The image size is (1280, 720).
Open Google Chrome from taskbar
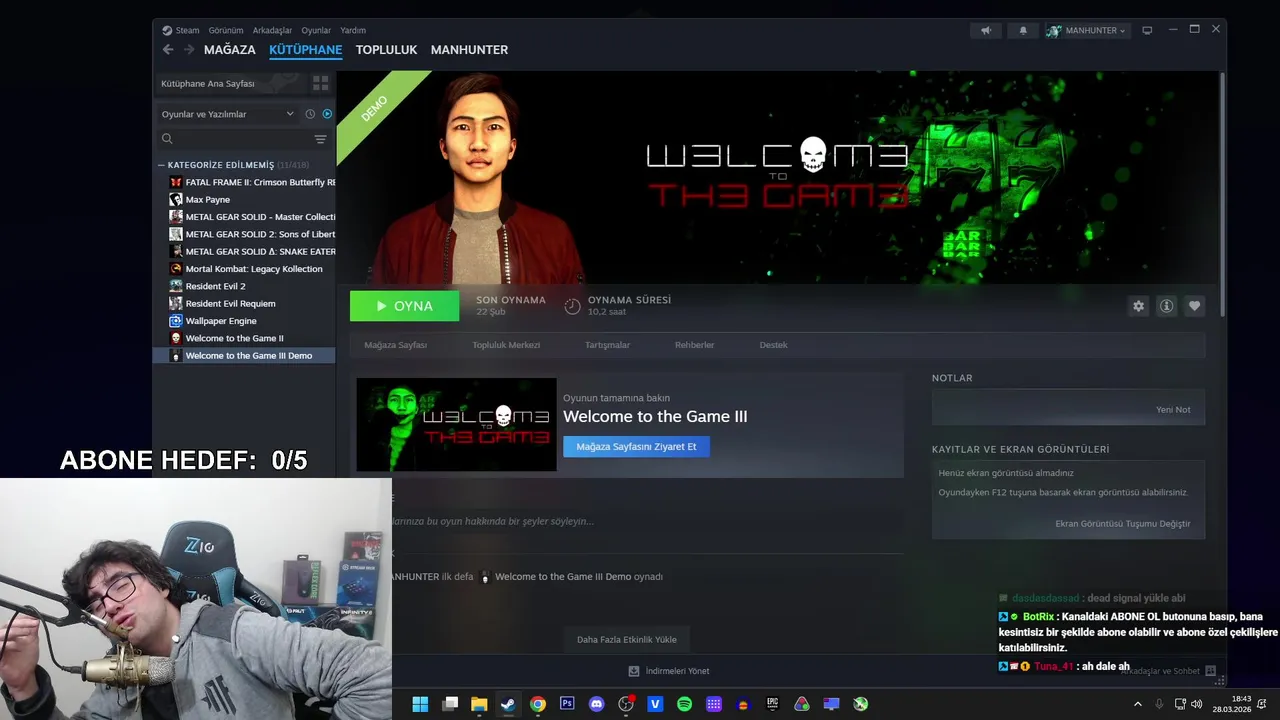[x=538, y=704]
